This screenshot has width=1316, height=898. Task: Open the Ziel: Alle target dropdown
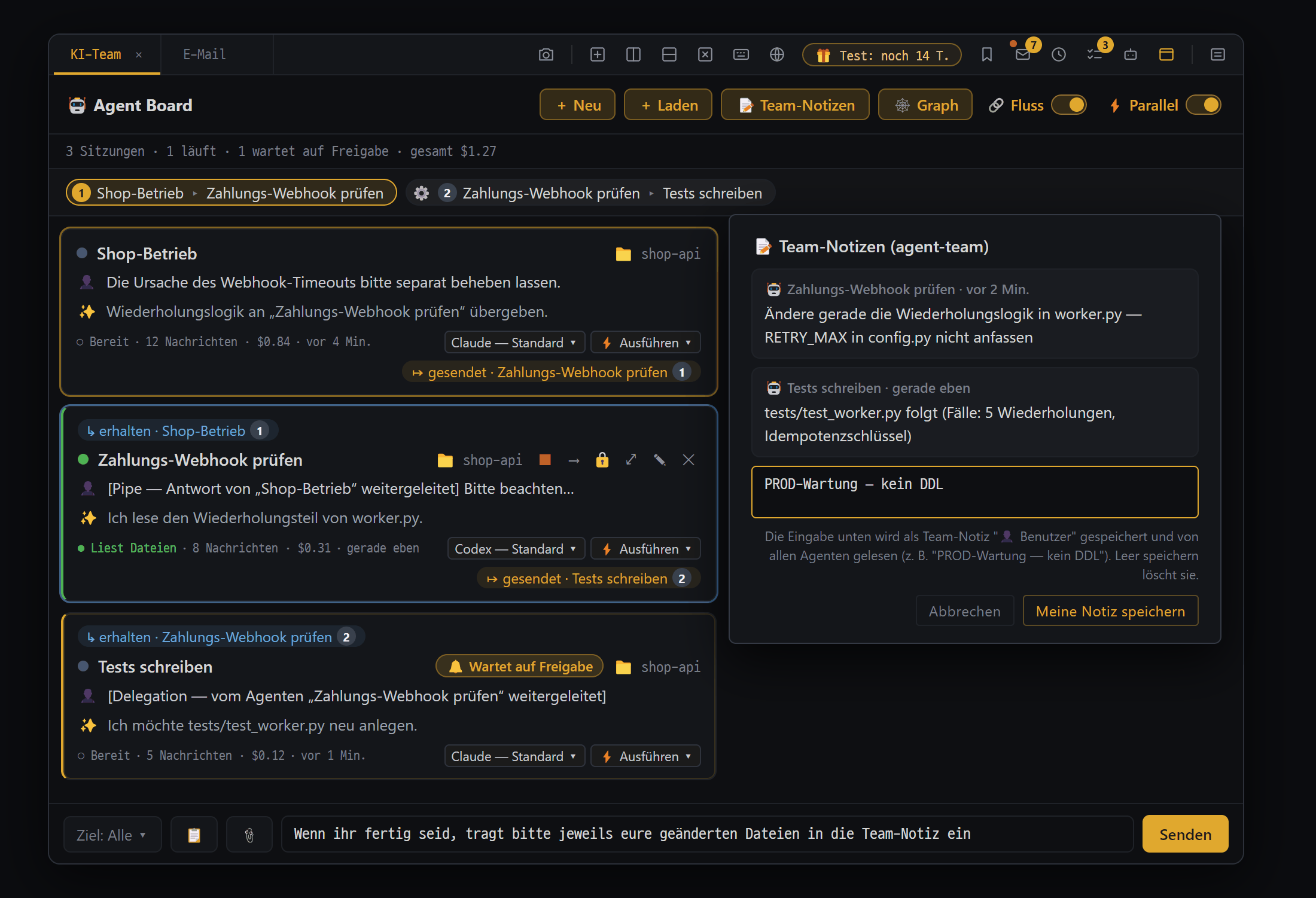coord(112,835)
